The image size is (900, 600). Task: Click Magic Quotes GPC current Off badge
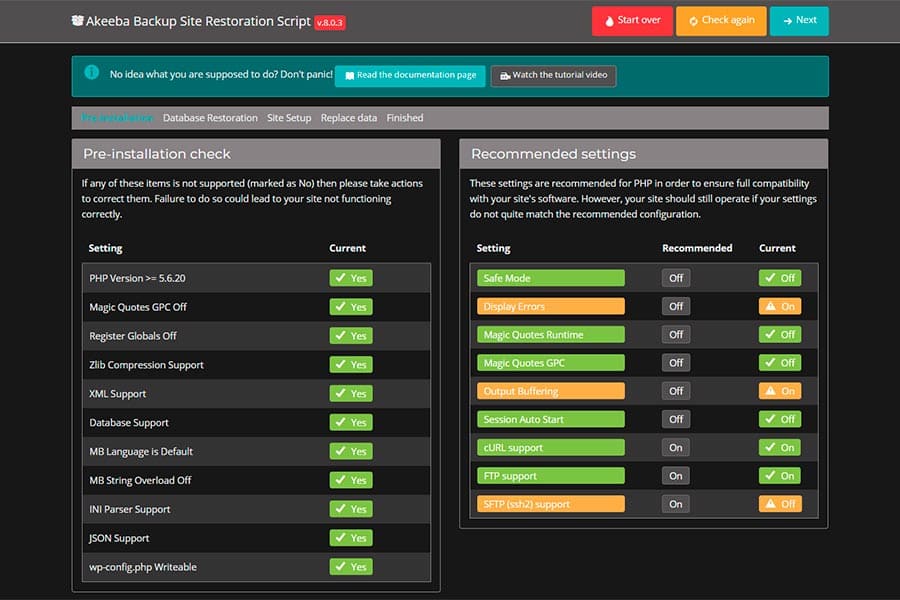click(779, 363)
